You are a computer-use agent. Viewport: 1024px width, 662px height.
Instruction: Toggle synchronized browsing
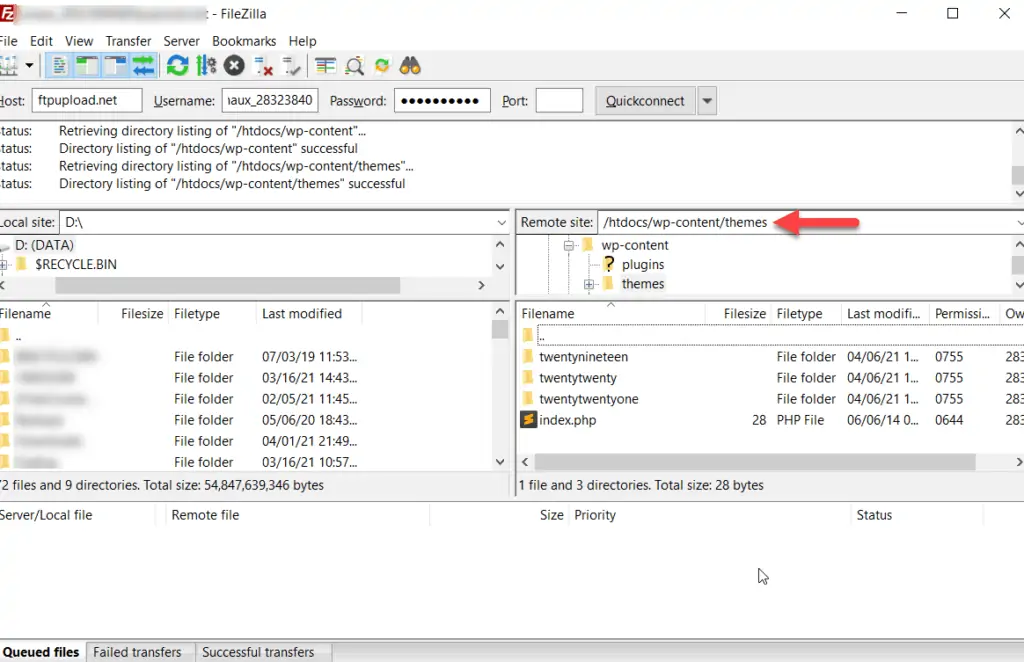(x=382, y=65)
